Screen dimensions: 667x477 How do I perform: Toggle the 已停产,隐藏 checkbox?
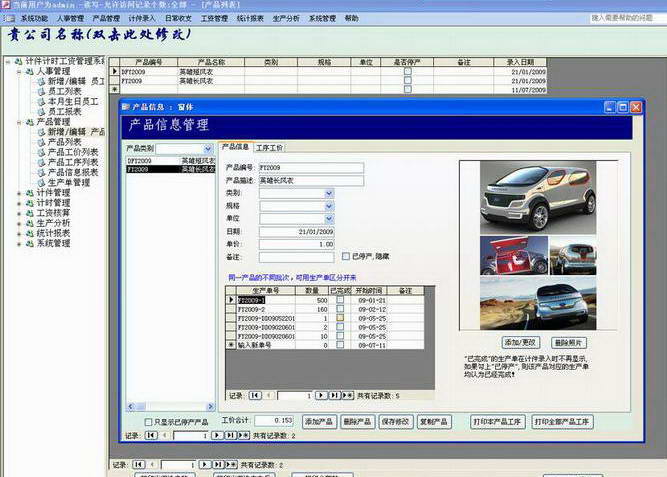[345, 256]
